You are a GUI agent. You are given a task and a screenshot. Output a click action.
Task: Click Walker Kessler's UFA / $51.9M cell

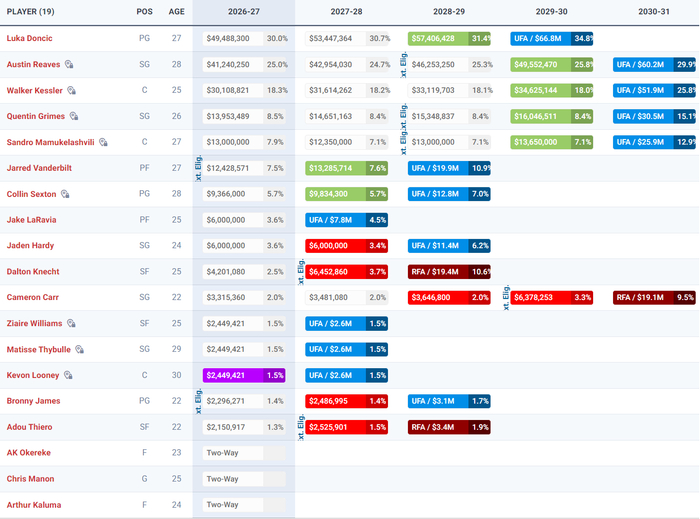[x=654, y=91]
